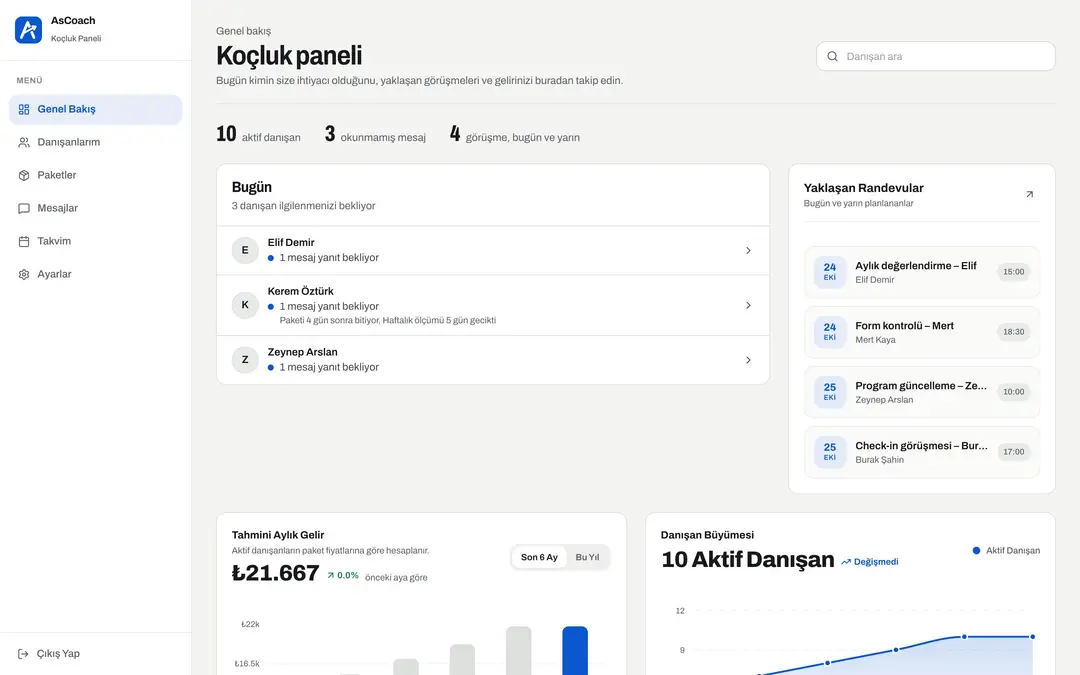Image resolution: width=1080 pixels, height=675 pixels.
Task: Click the ₺21.667 revenue figure
Action: coord(276,573)
